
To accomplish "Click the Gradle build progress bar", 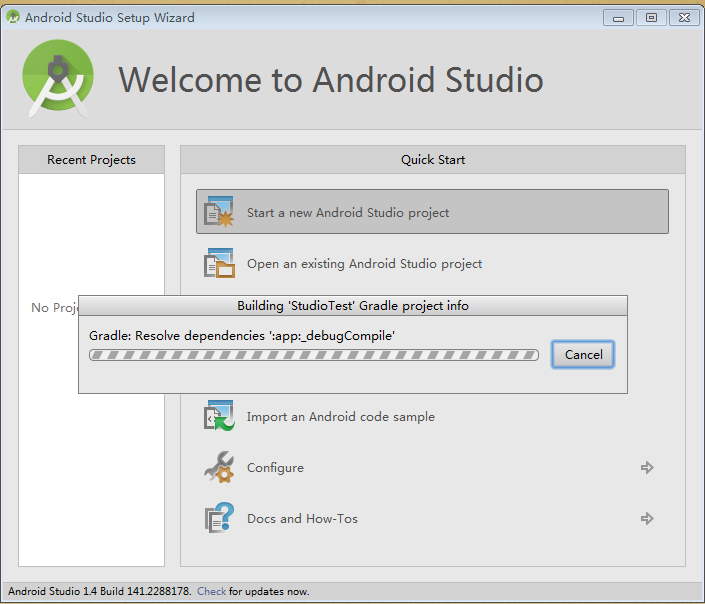I will [x=314, y=355].
